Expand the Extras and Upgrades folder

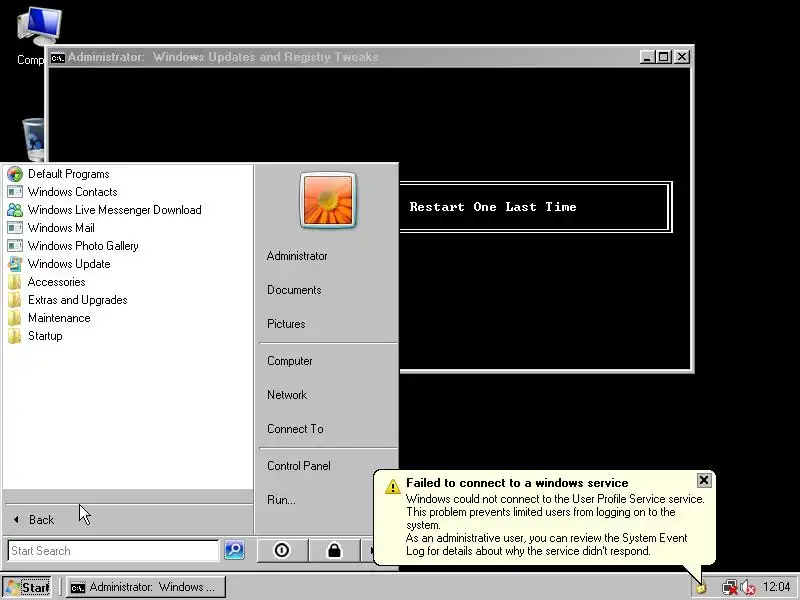(78, 300)
